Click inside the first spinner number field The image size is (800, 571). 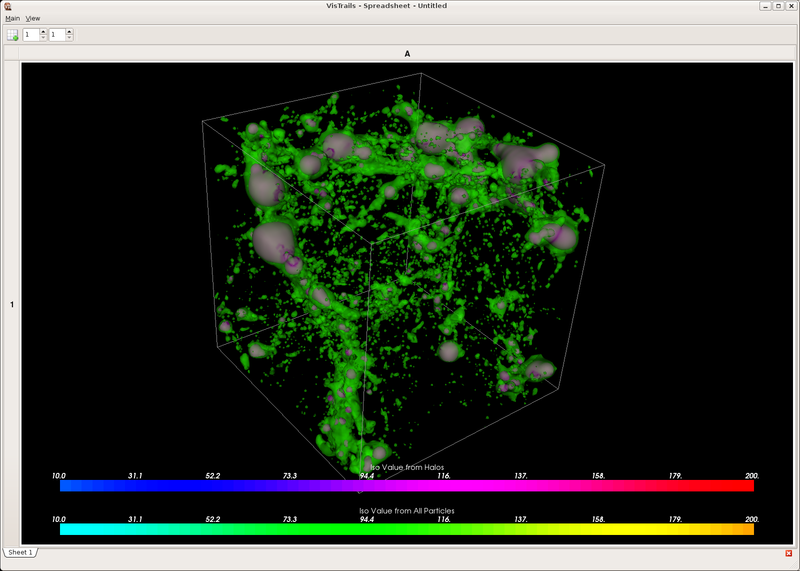(x=31, y=35)
